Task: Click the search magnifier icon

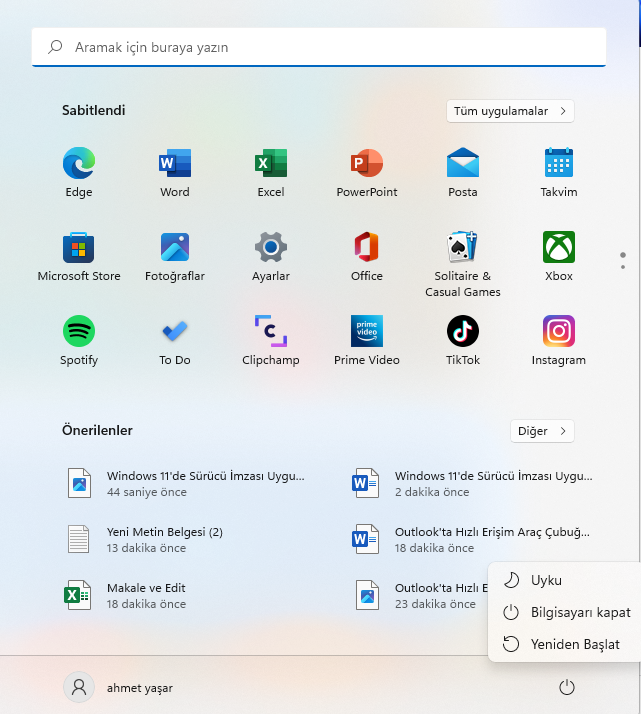Action: click(x=55, y=47)
